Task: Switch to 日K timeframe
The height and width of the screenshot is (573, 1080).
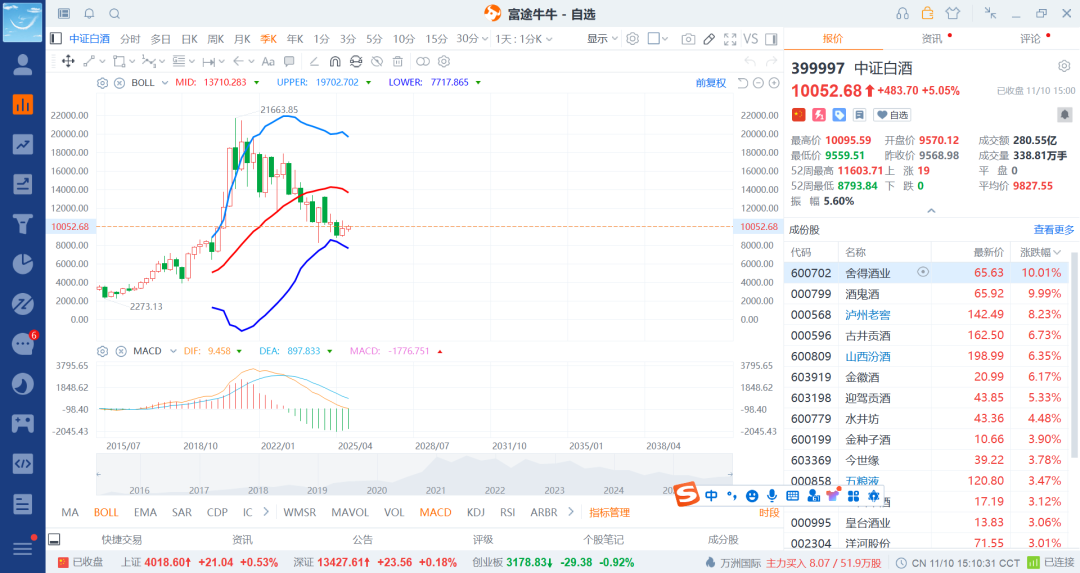Action: click(189, 39)
